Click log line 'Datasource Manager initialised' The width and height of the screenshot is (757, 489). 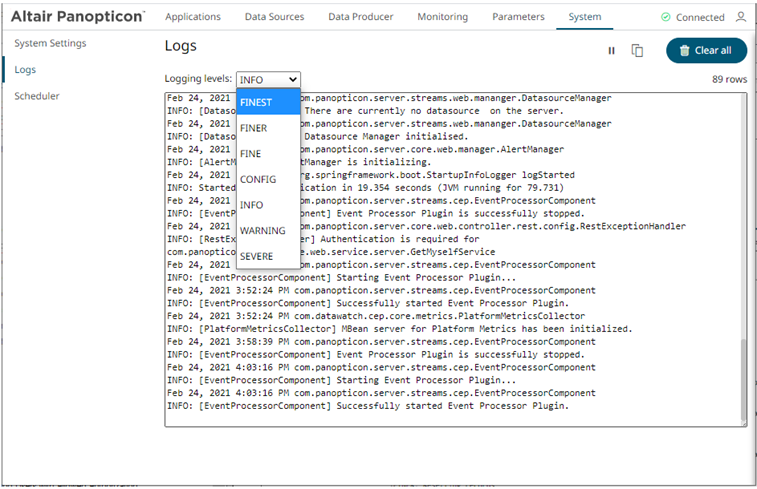coord(318,137)
